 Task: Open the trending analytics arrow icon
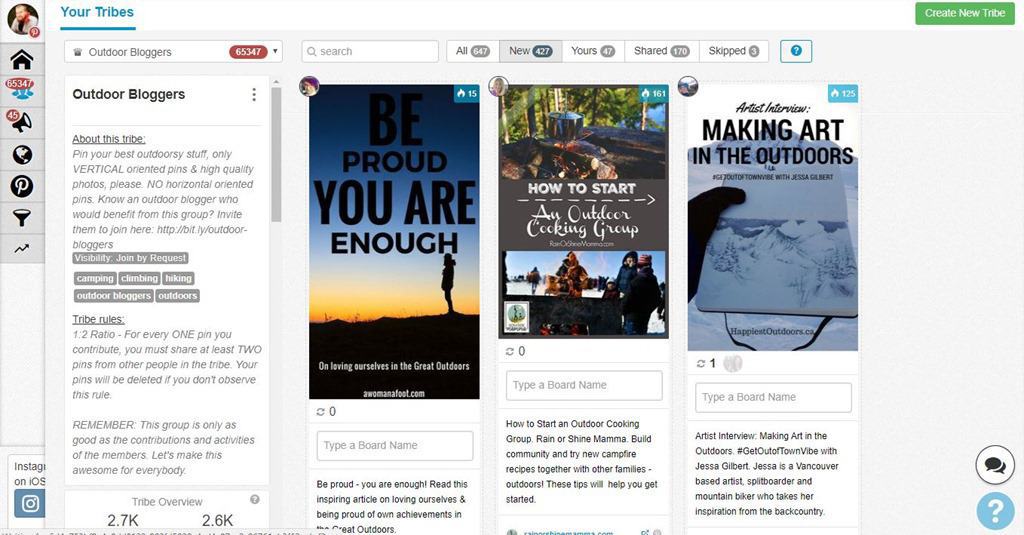coord(22,248)
